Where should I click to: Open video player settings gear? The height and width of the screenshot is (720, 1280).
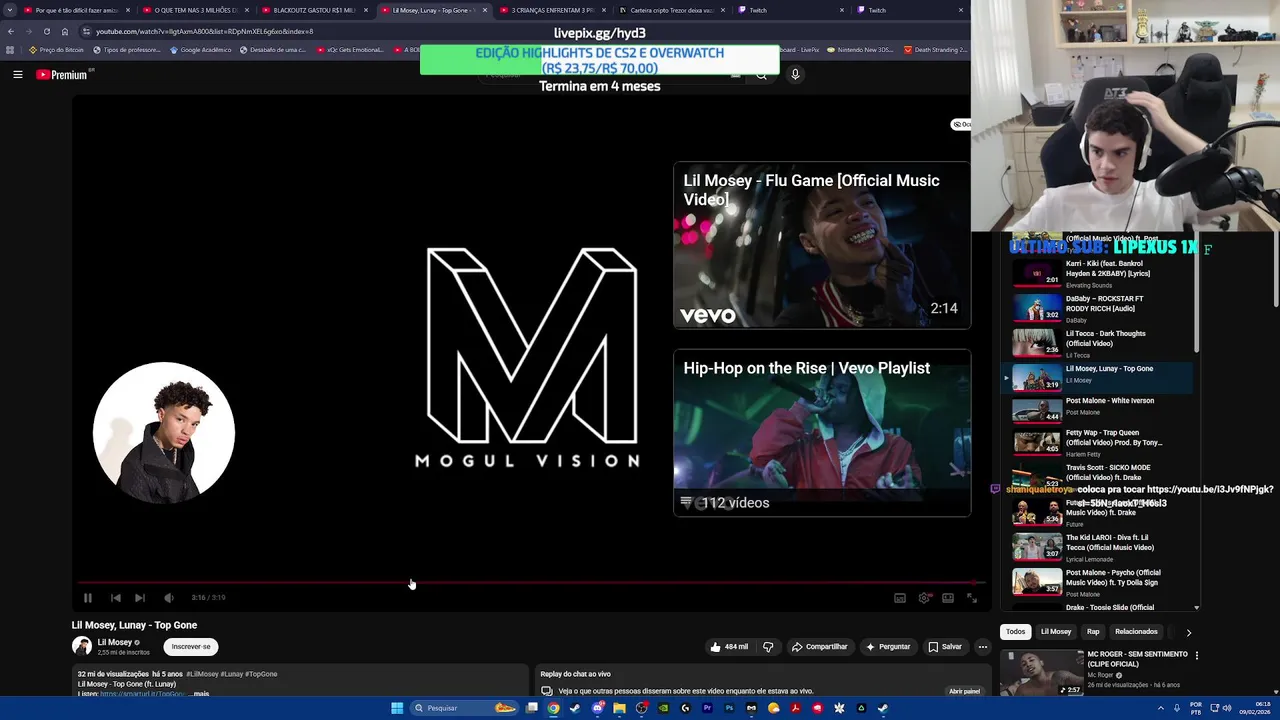[924, 598]
